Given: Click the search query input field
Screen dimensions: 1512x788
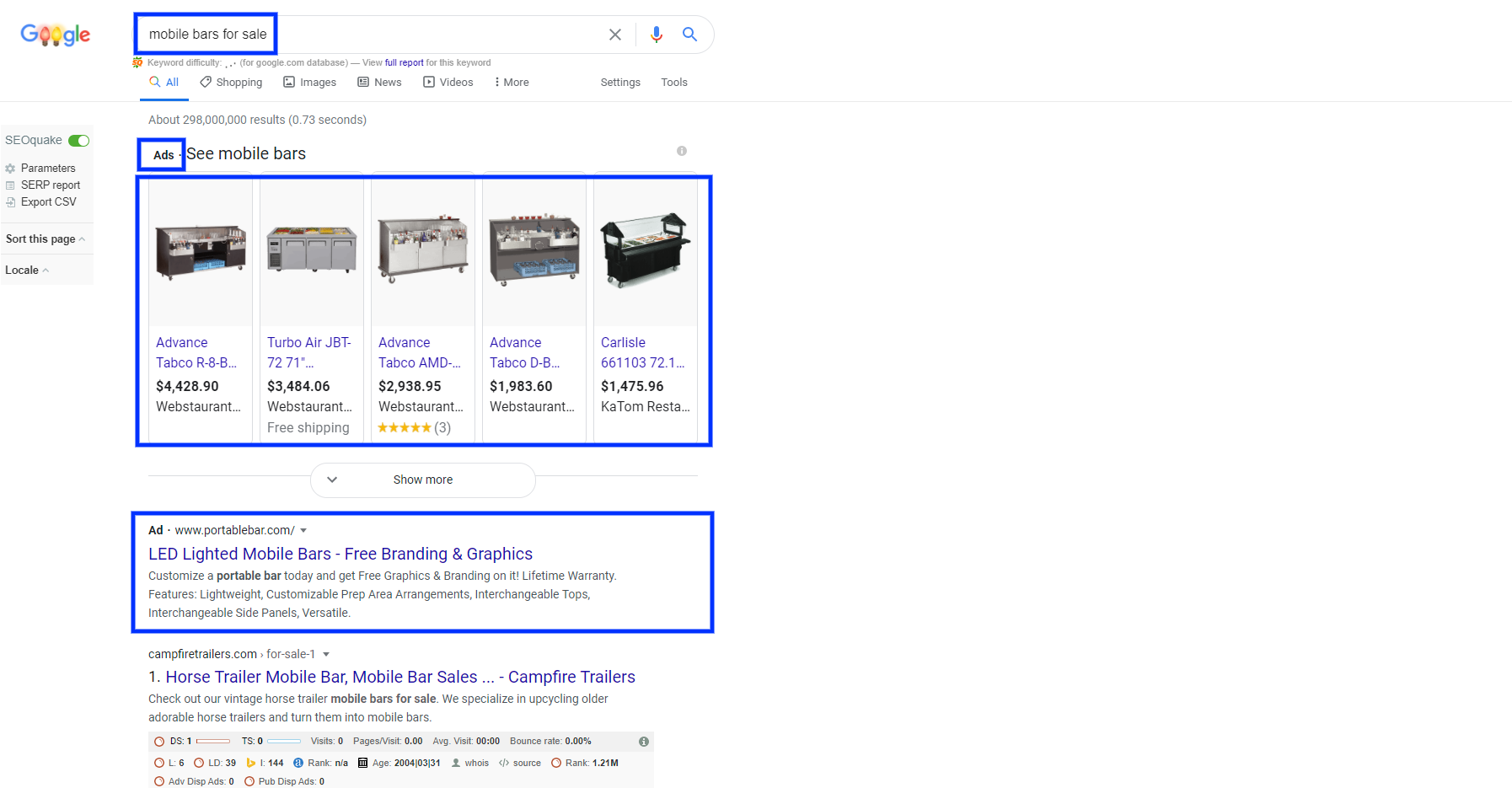Looking at the screenshot, I should coord(371,35).
